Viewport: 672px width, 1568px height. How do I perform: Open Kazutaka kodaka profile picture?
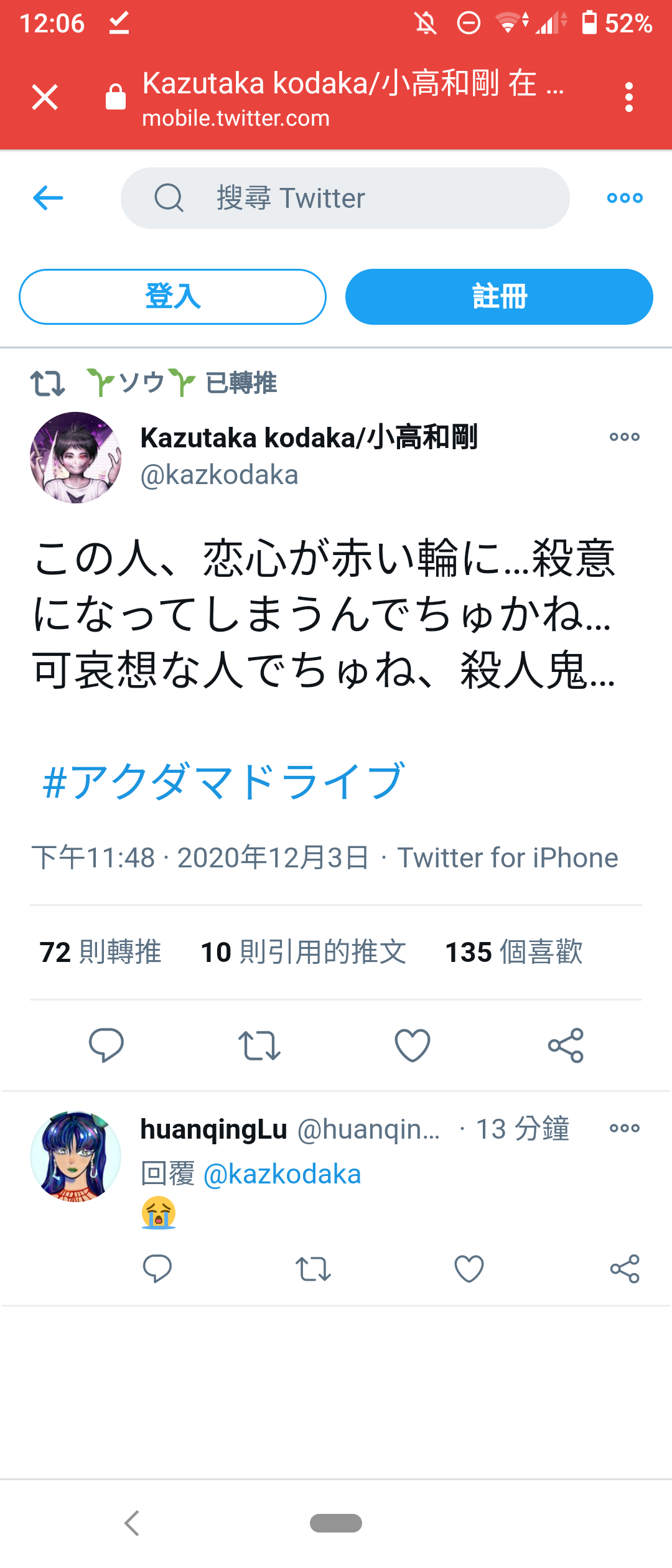click(x=76, y=457)
